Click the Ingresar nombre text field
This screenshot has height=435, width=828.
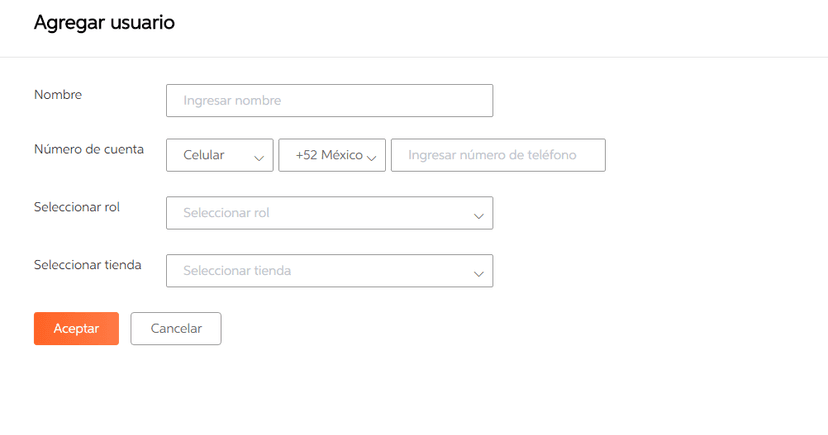[x=329, y=101]
